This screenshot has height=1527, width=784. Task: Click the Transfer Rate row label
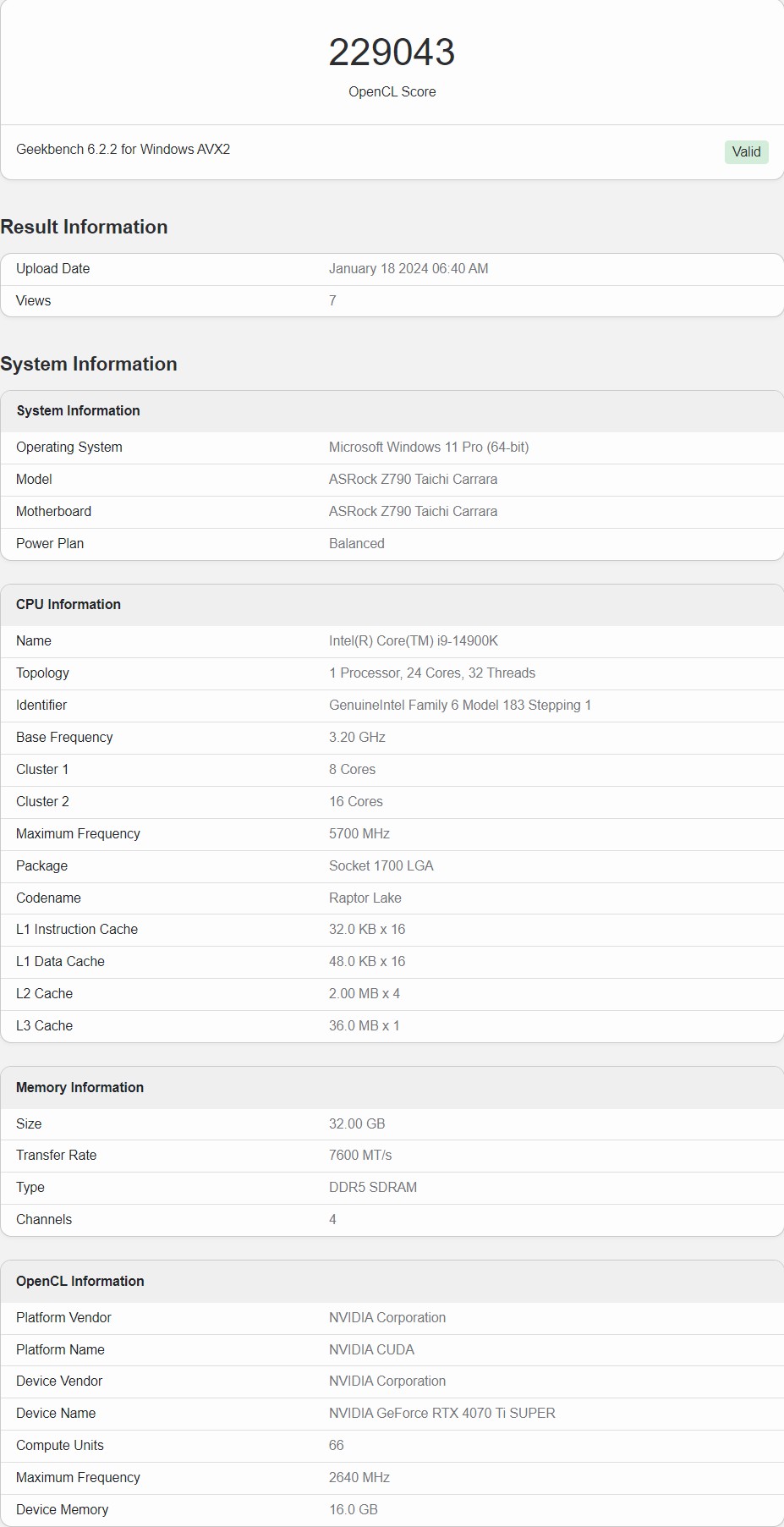point(56,1155)
